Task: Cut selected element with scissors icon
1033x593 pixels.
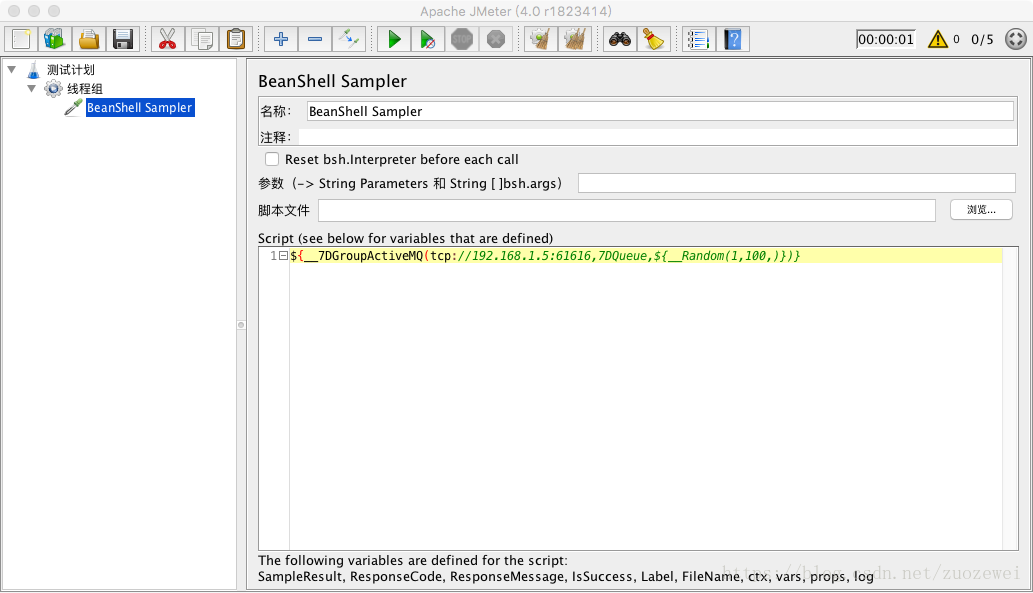Action: pyautogui.click(x=167, y=39)
